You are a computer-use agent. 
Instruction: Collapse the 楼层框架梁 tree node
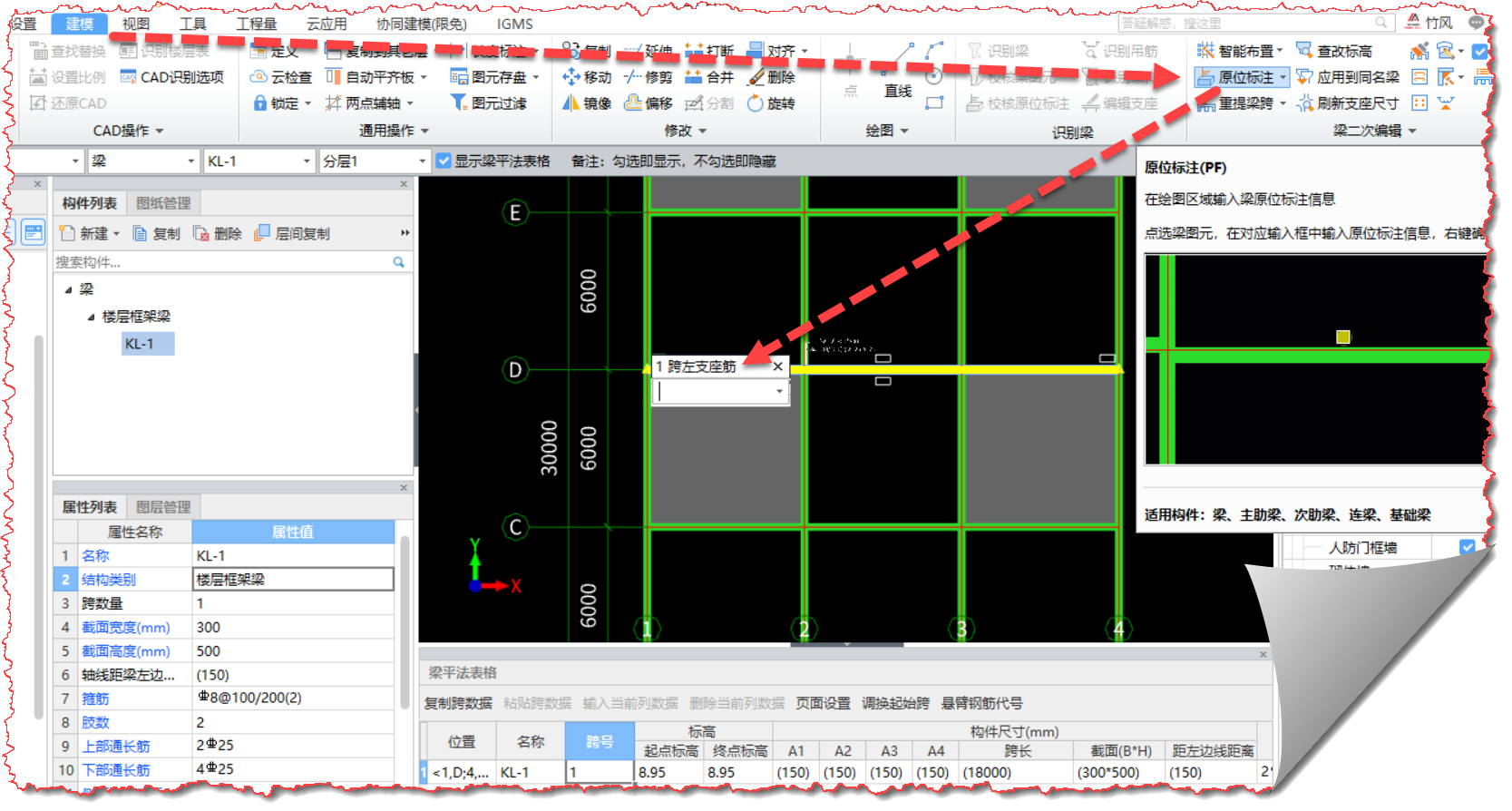tap(91, 317)
